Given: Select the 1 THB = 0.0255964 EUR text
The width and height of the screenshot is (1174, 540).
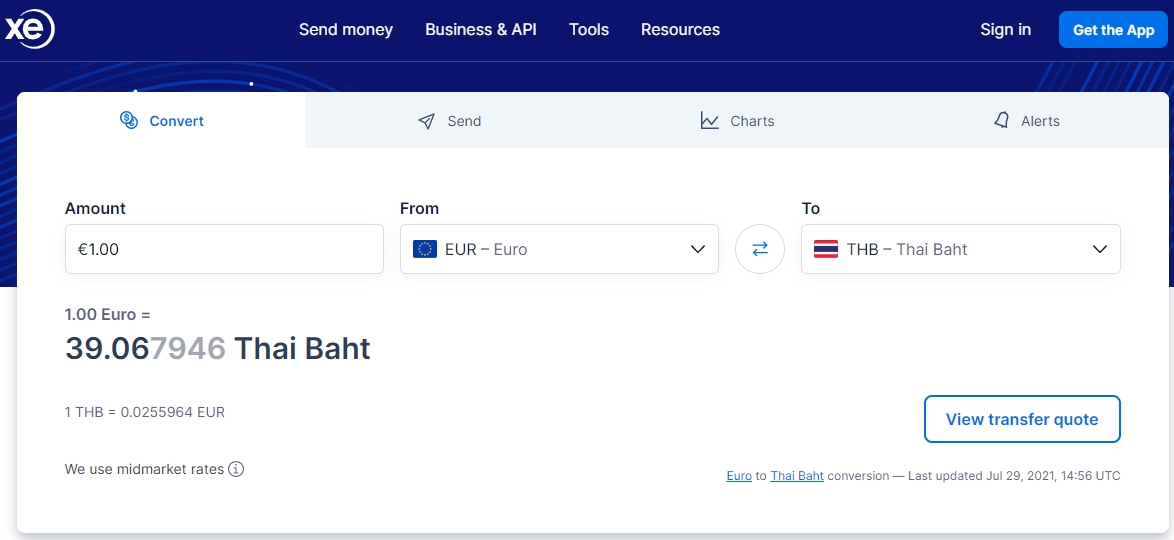Looking at the screenshot, I should [x=145, y=412].
